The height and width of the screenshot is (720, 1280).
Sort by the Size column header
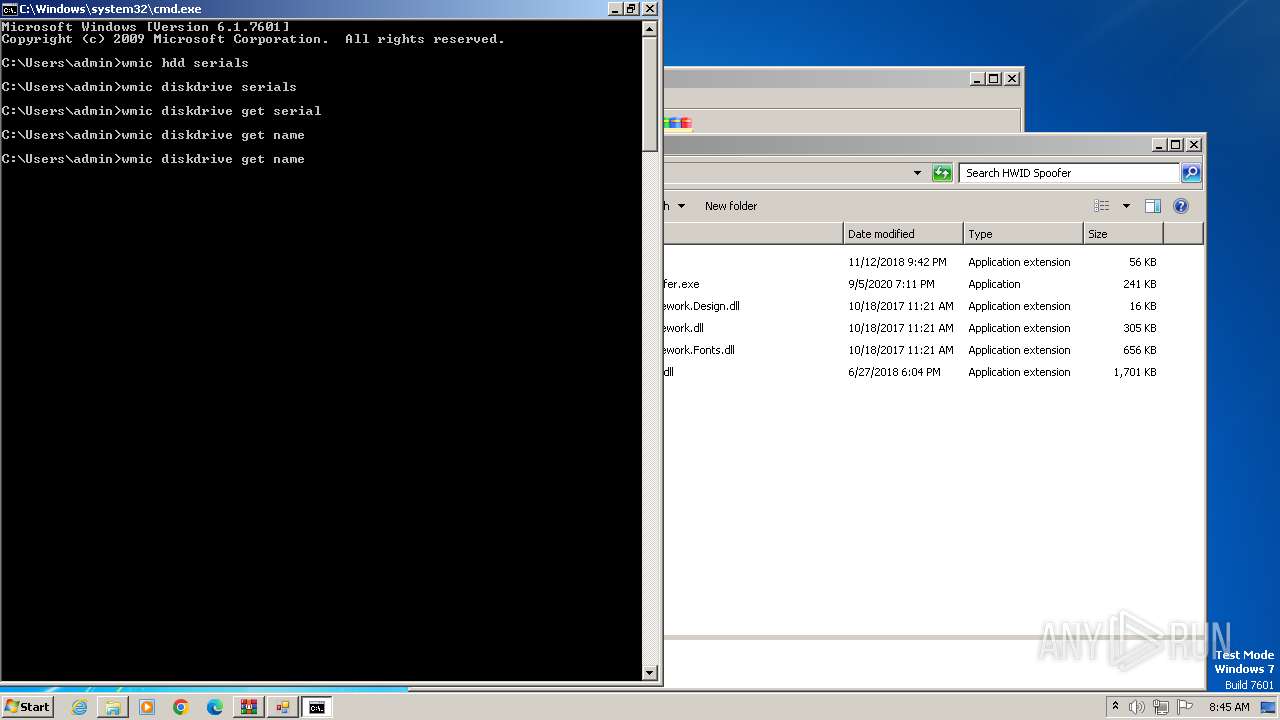(x=1123, y=234)
